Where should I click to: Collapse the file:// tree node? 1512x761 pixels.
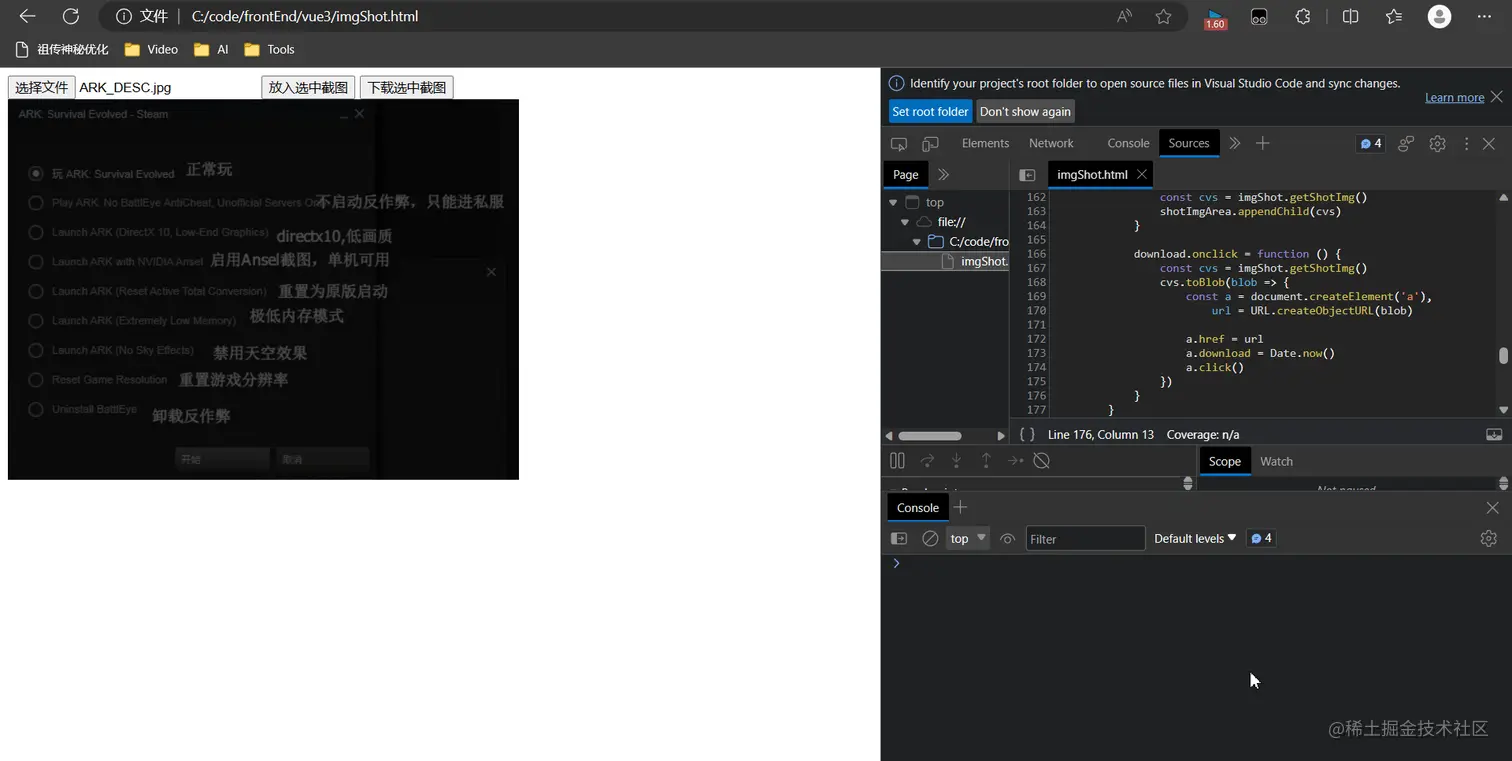point(905,222)
